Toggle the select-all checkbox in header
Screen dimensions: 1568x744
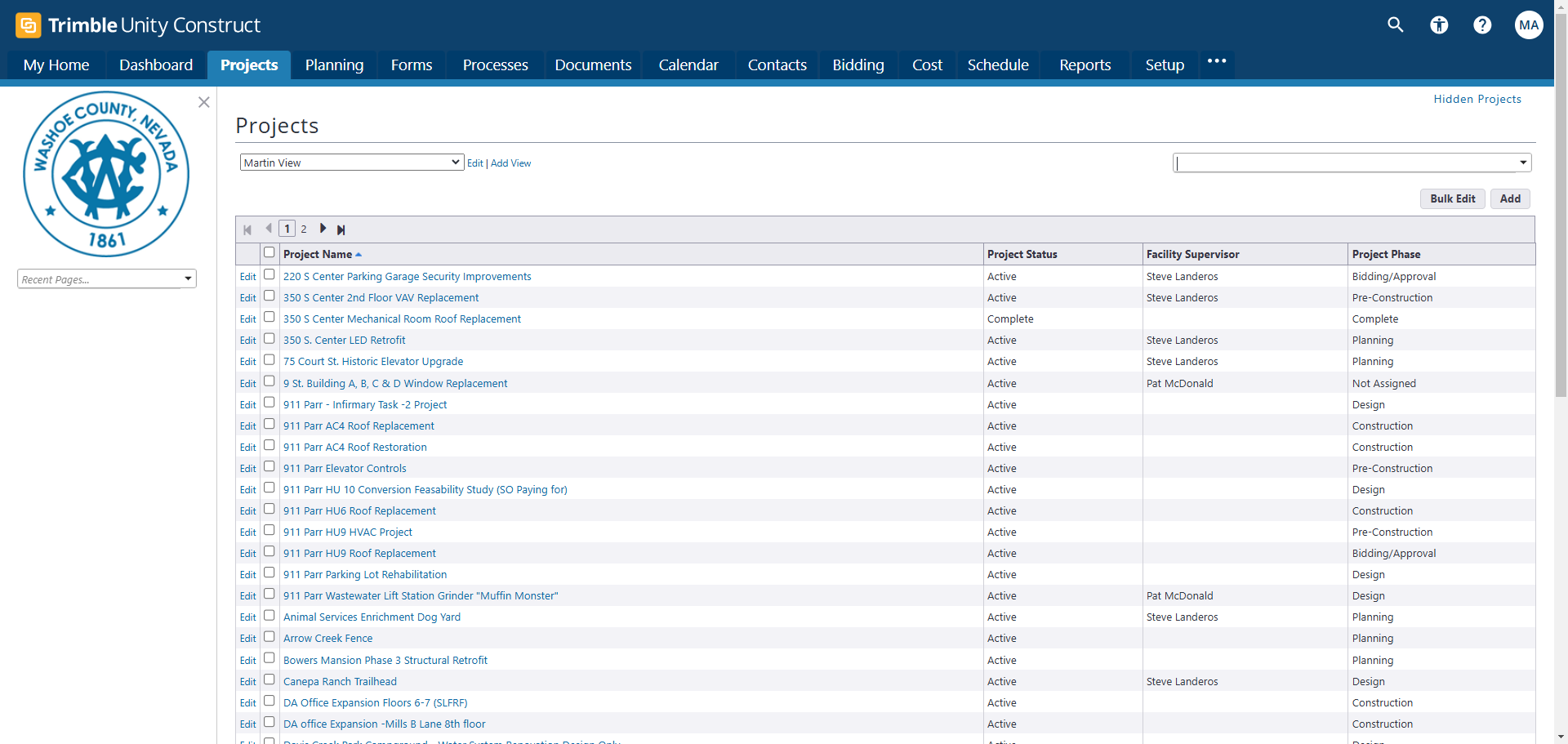(269, 252)
